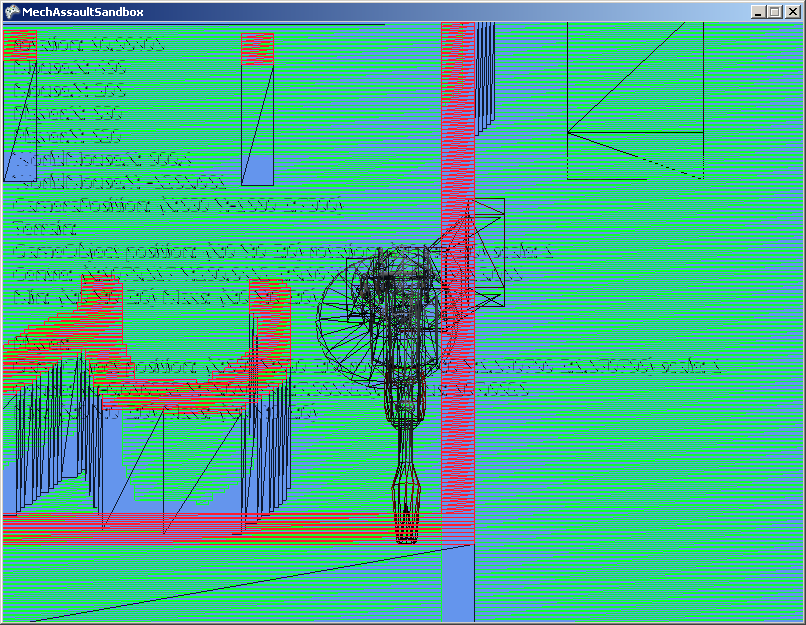Screen dimensions: 806x625
Task: Select the tall red vertical pillar
Action: [x=458, y=150]
